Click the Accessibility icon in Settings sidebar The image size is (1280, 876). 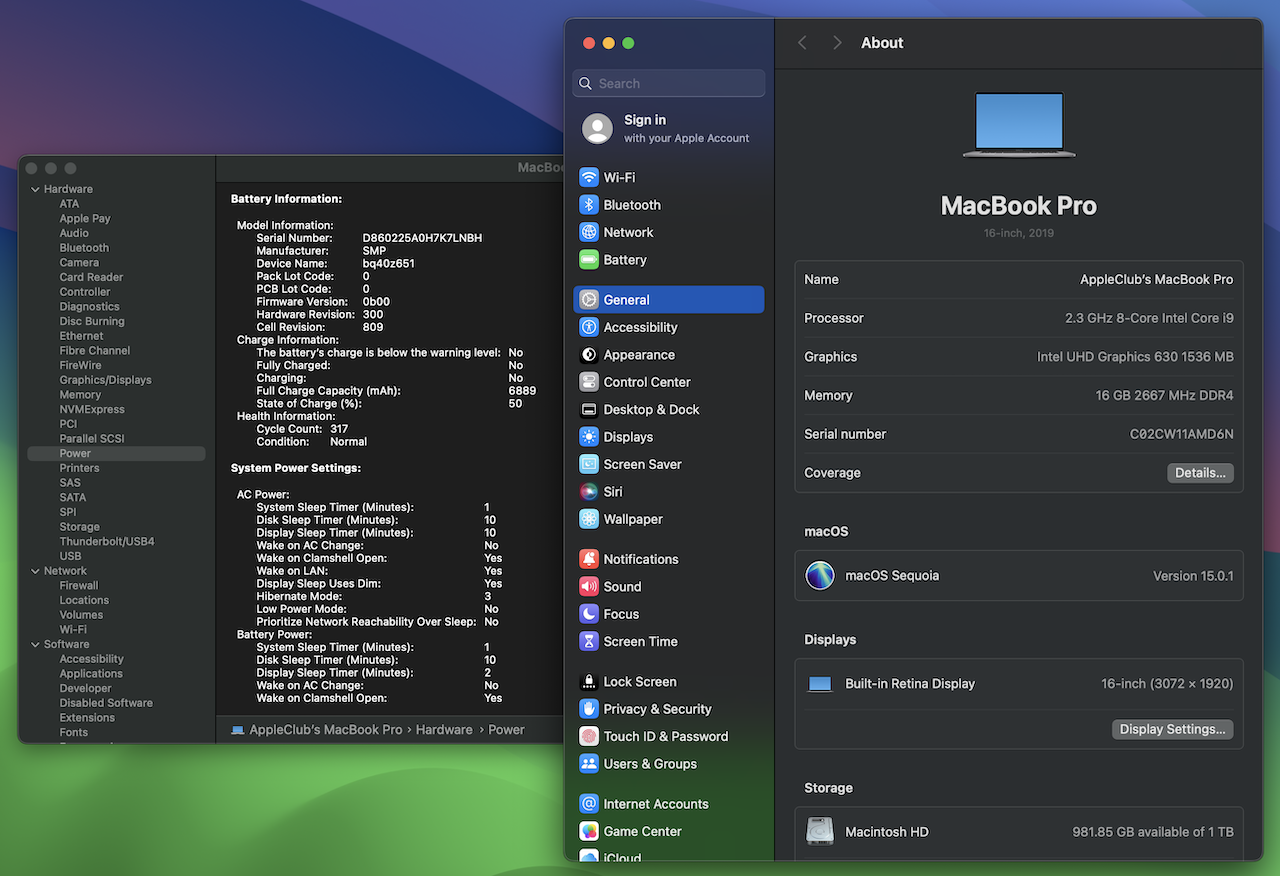[589, 327]
